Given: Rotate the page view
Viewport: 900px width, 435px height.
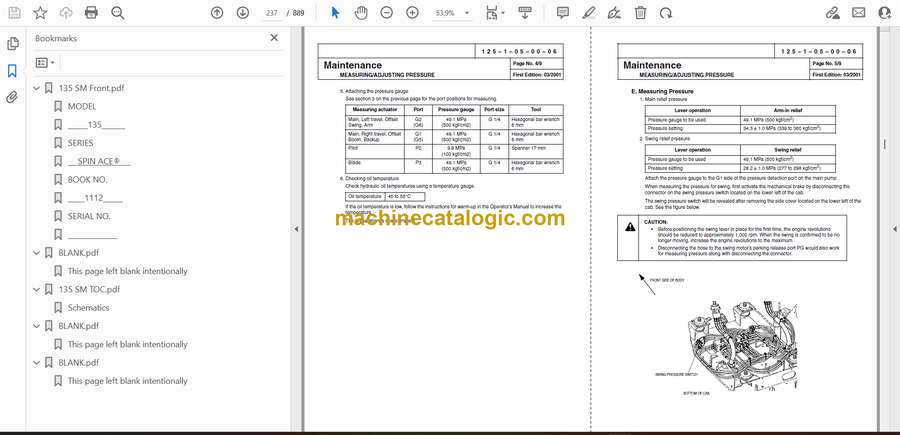Looking at the screenshot, I should (666, 13).
